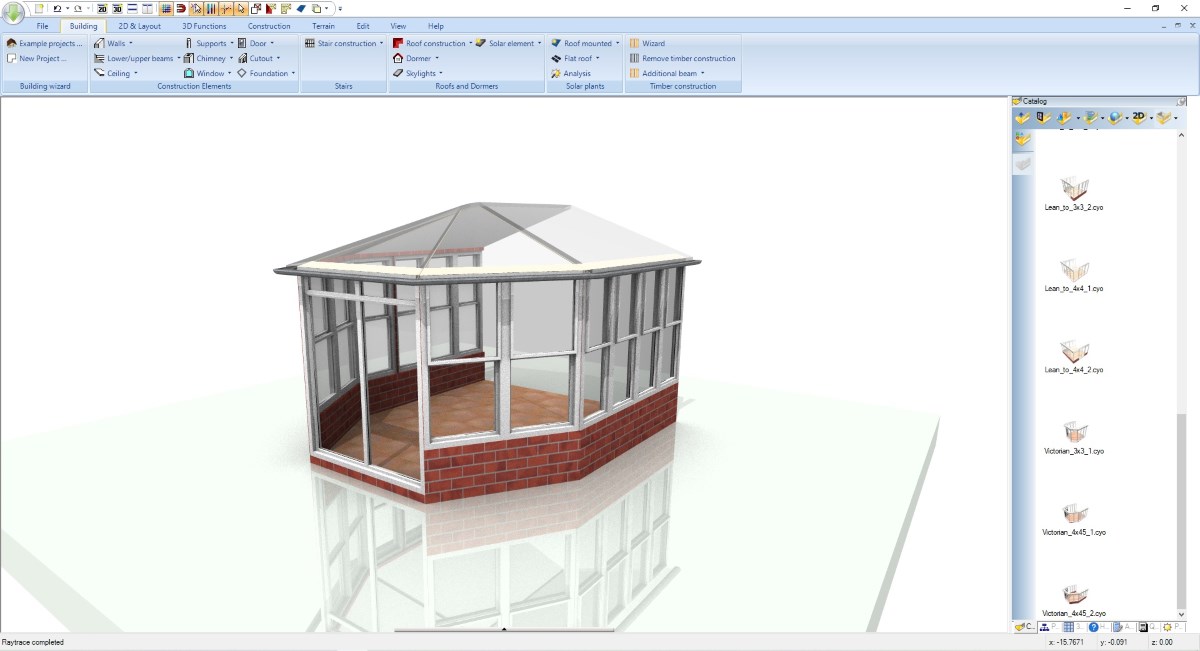Click the Stair construction tool
The width and height of the screenshot is (1200, 651).
tap(342, 43)
